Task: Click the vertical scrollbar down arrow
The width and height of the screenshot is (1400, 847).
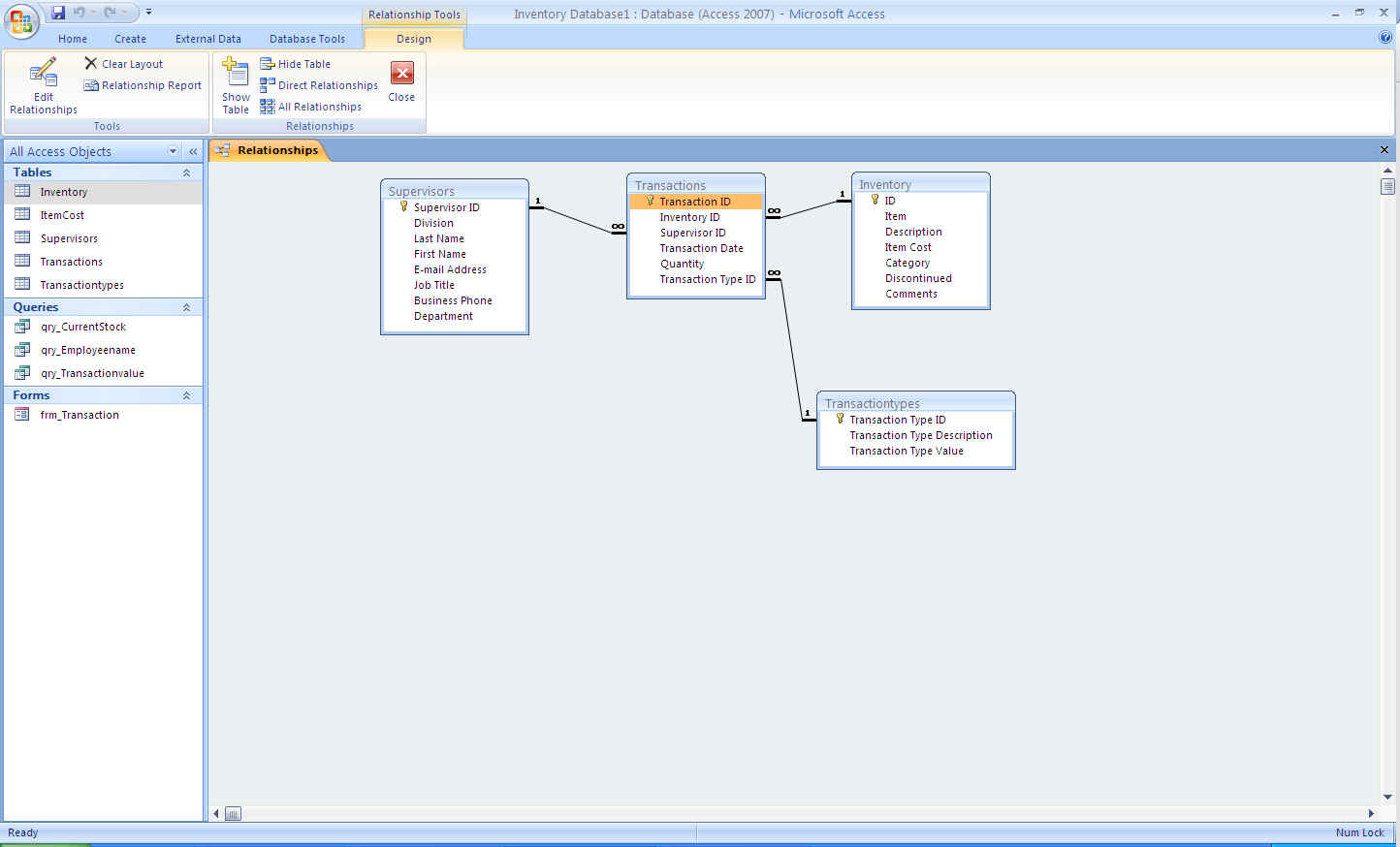Action: [1387, 797]
